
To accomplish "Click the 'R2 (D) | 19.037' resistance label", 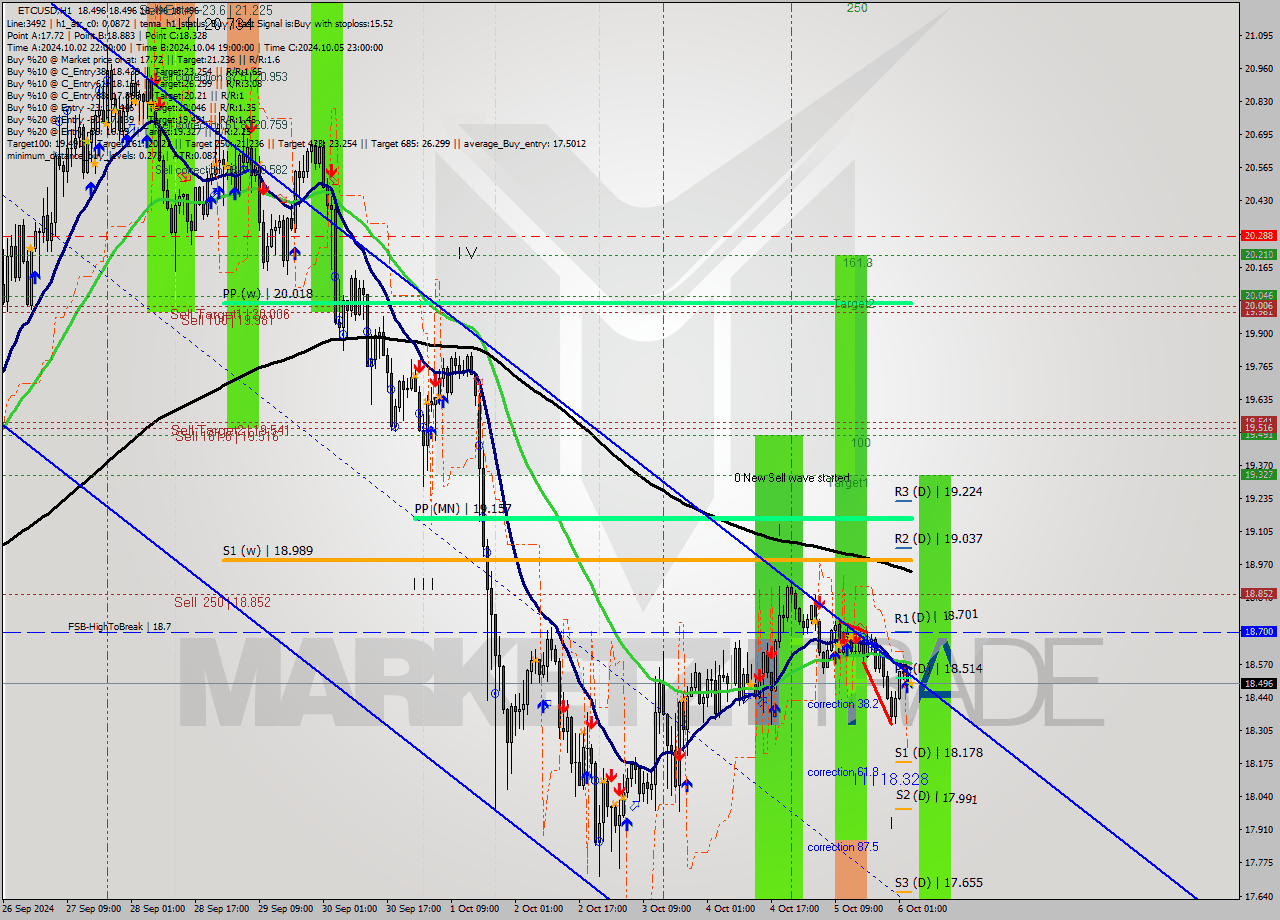I will pyautogui.click(x=938, y=538).
